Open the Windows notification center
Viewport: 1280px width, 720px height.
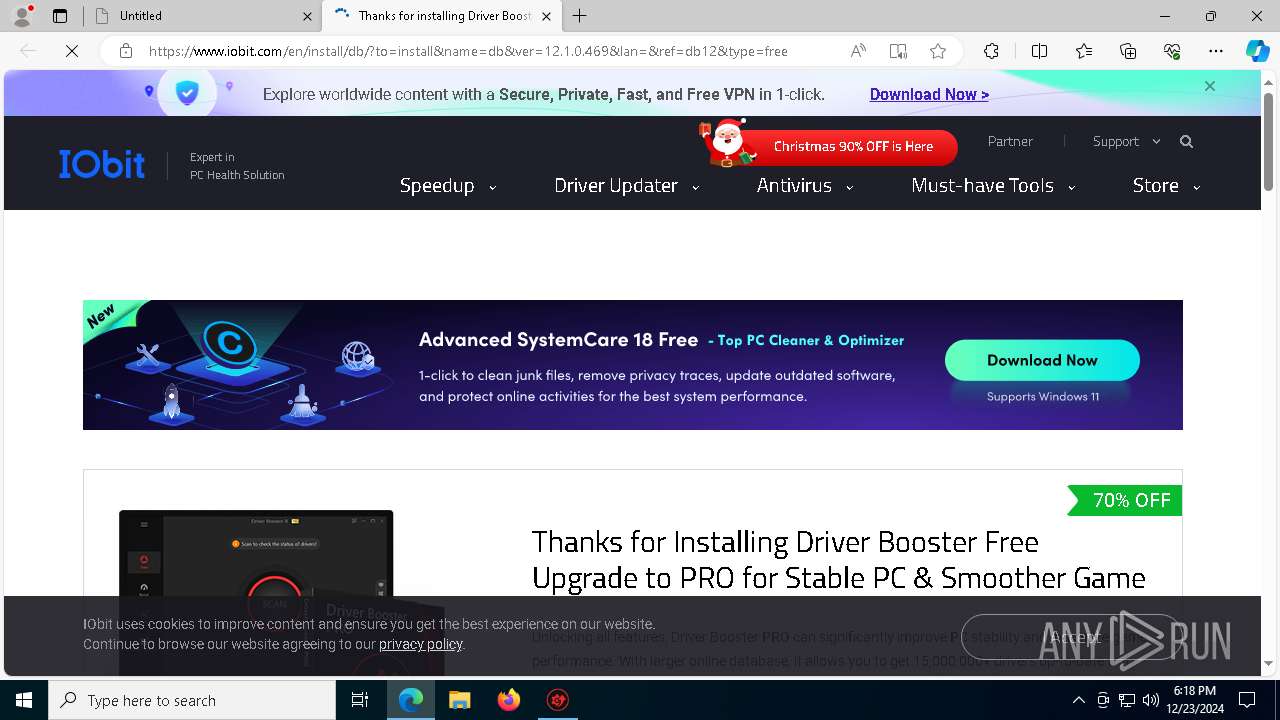[1247, 700]
